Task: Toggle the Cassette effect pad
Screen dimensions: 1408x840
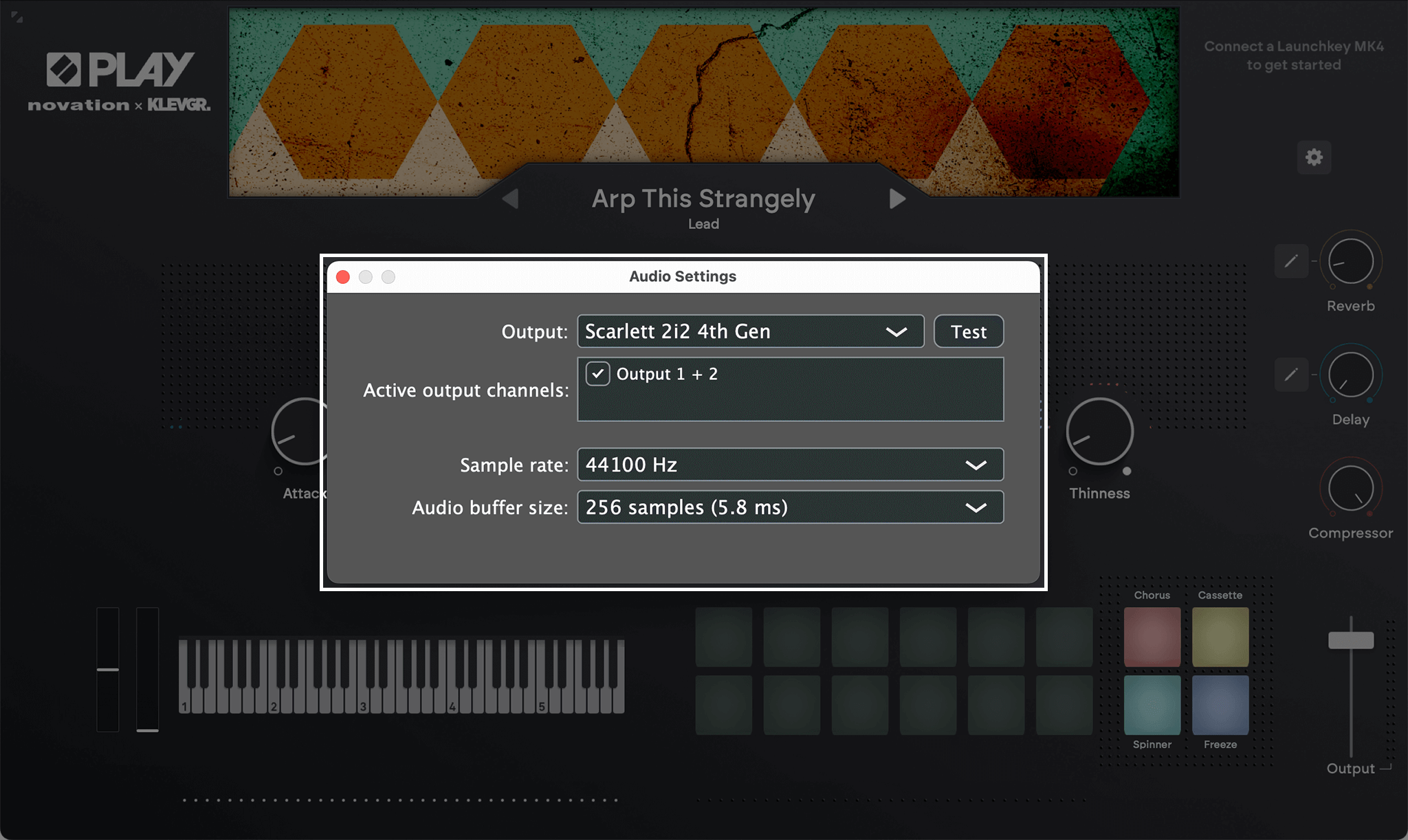Action: [x=1220, y=637]
